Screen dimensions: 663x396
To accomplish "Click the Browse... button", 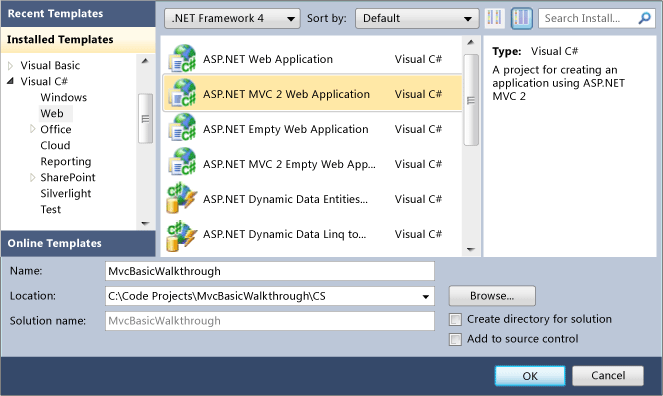I will pos(492,296).
